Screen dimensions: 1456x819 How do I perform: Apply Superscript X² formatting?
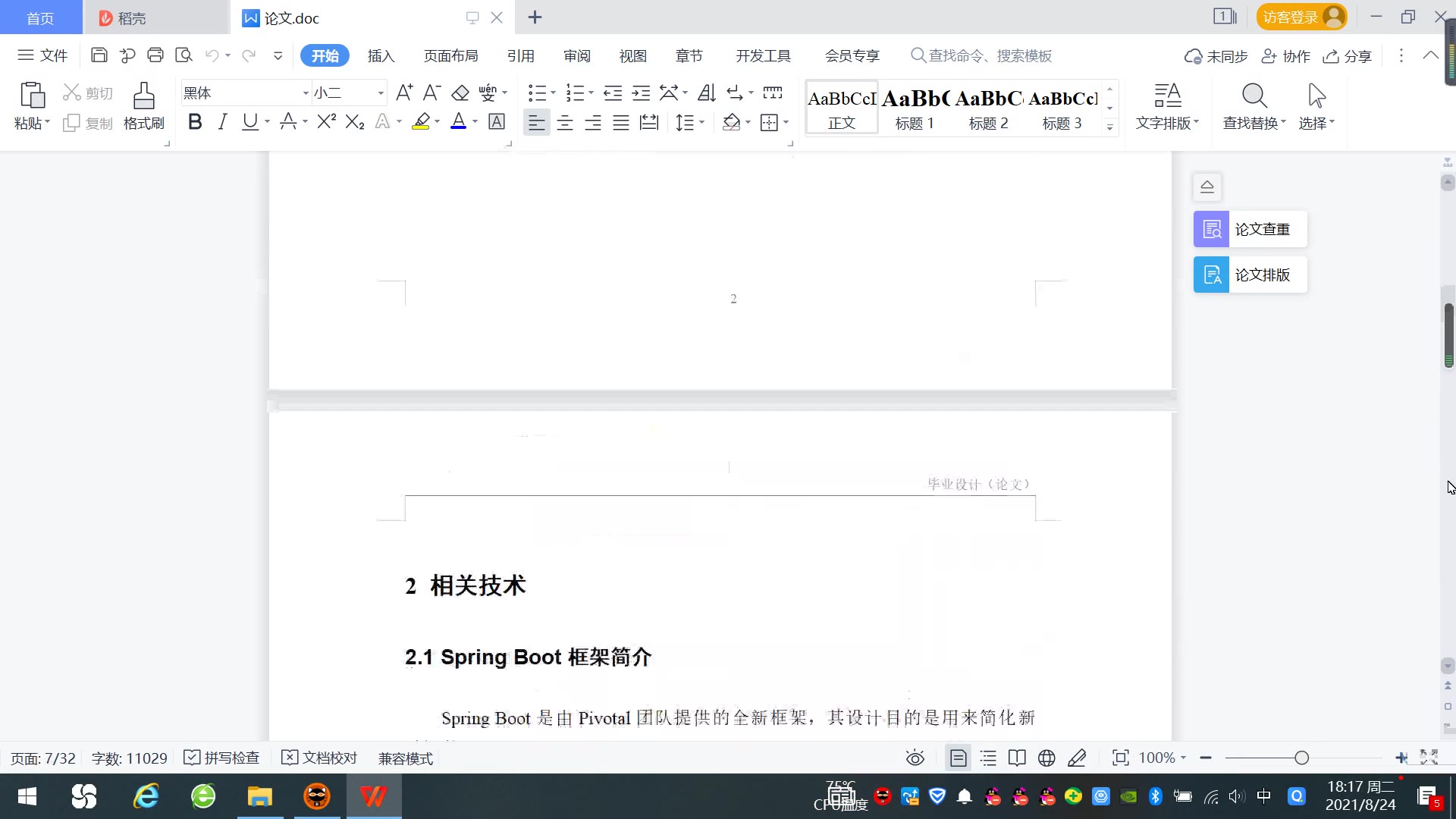(326, 121)
